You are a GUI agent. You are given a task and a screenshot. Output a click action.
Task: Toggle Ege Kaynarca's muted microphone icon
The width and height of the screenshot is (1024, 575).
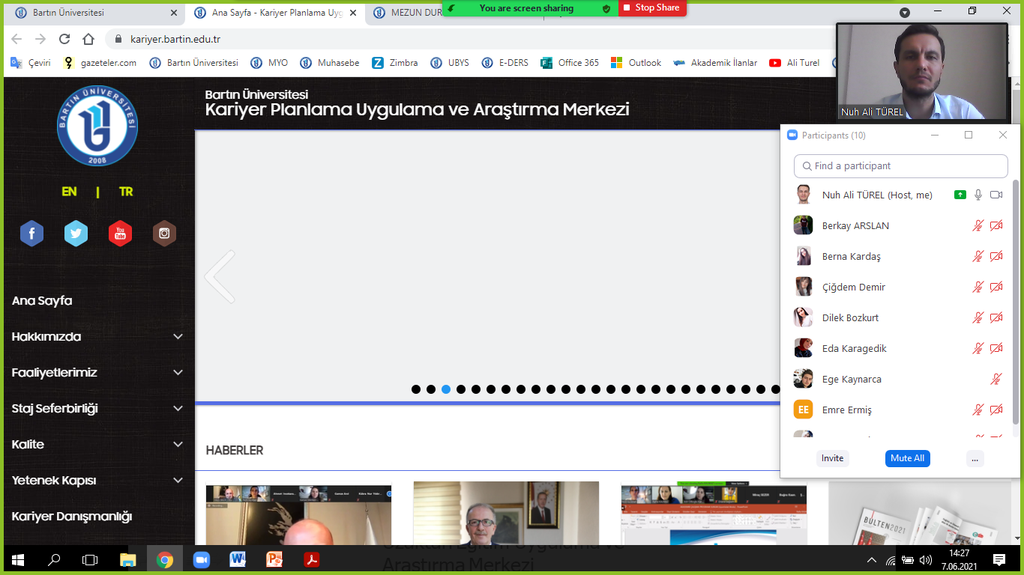pos(995,380)
